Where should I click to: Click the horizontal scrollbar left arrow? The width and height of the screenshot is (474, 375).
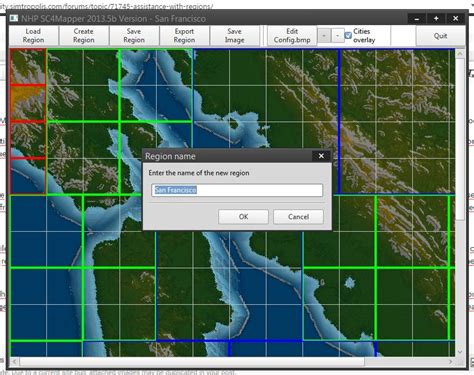pos(14,361)
